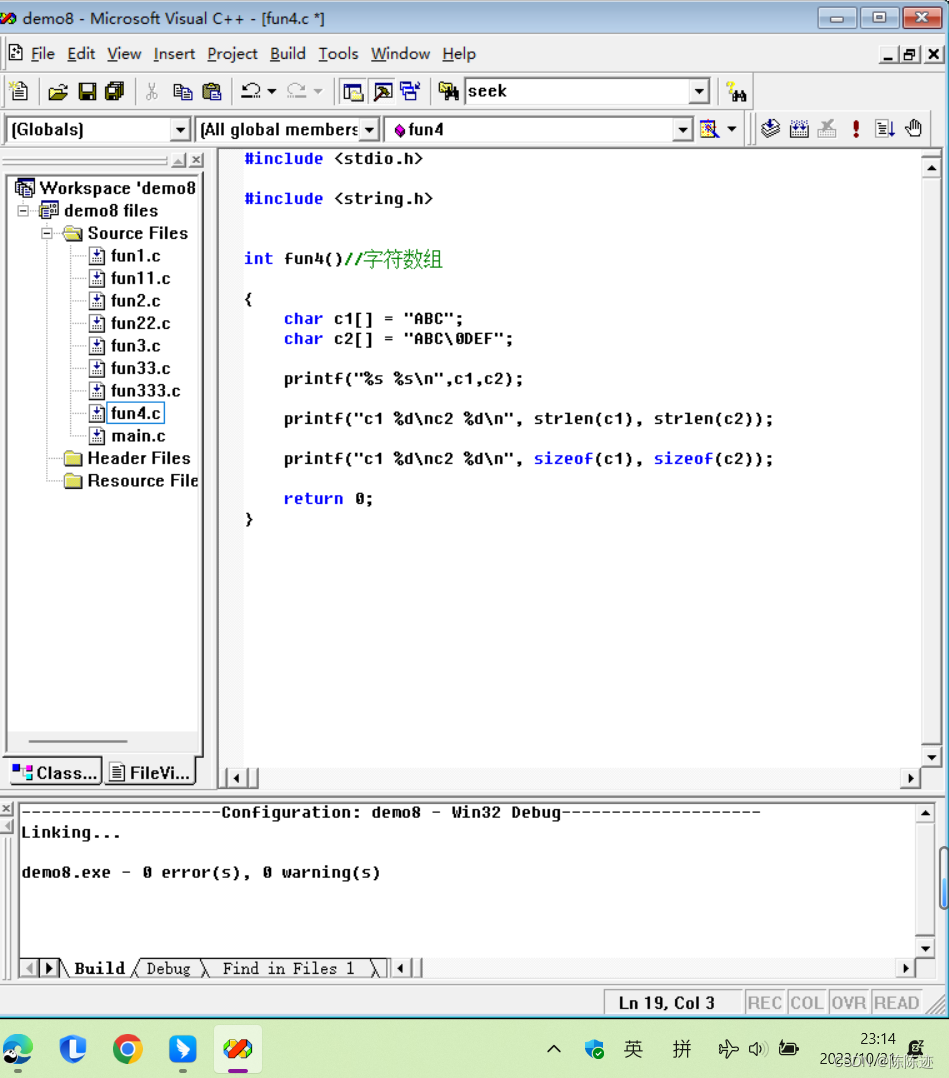
Task: Save the current file fun4.c
Action: (87, 91)
